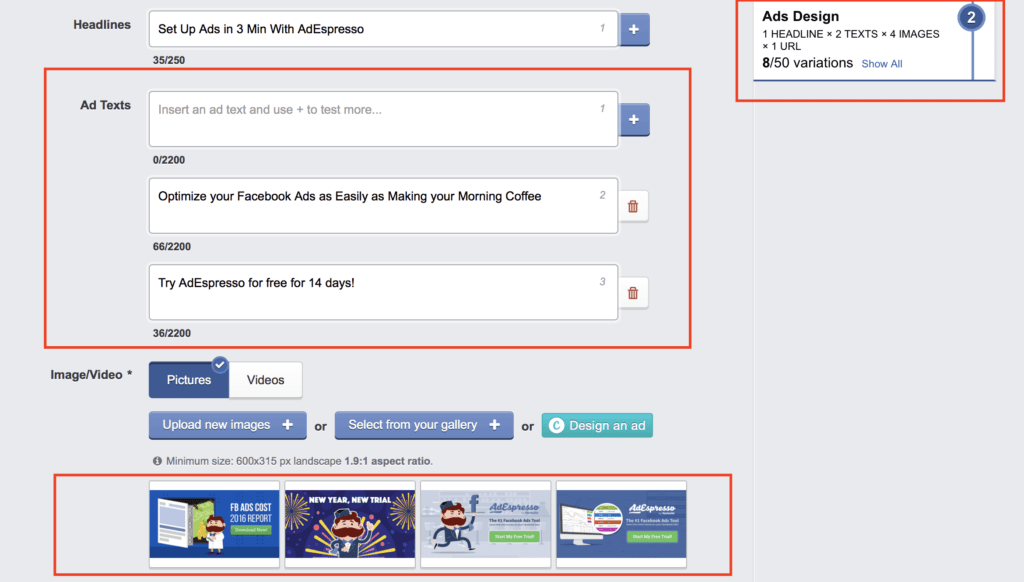Toggle the Videos media type selector
Viewport: 1024px width, 582px height.
click(x=265, y=380)
